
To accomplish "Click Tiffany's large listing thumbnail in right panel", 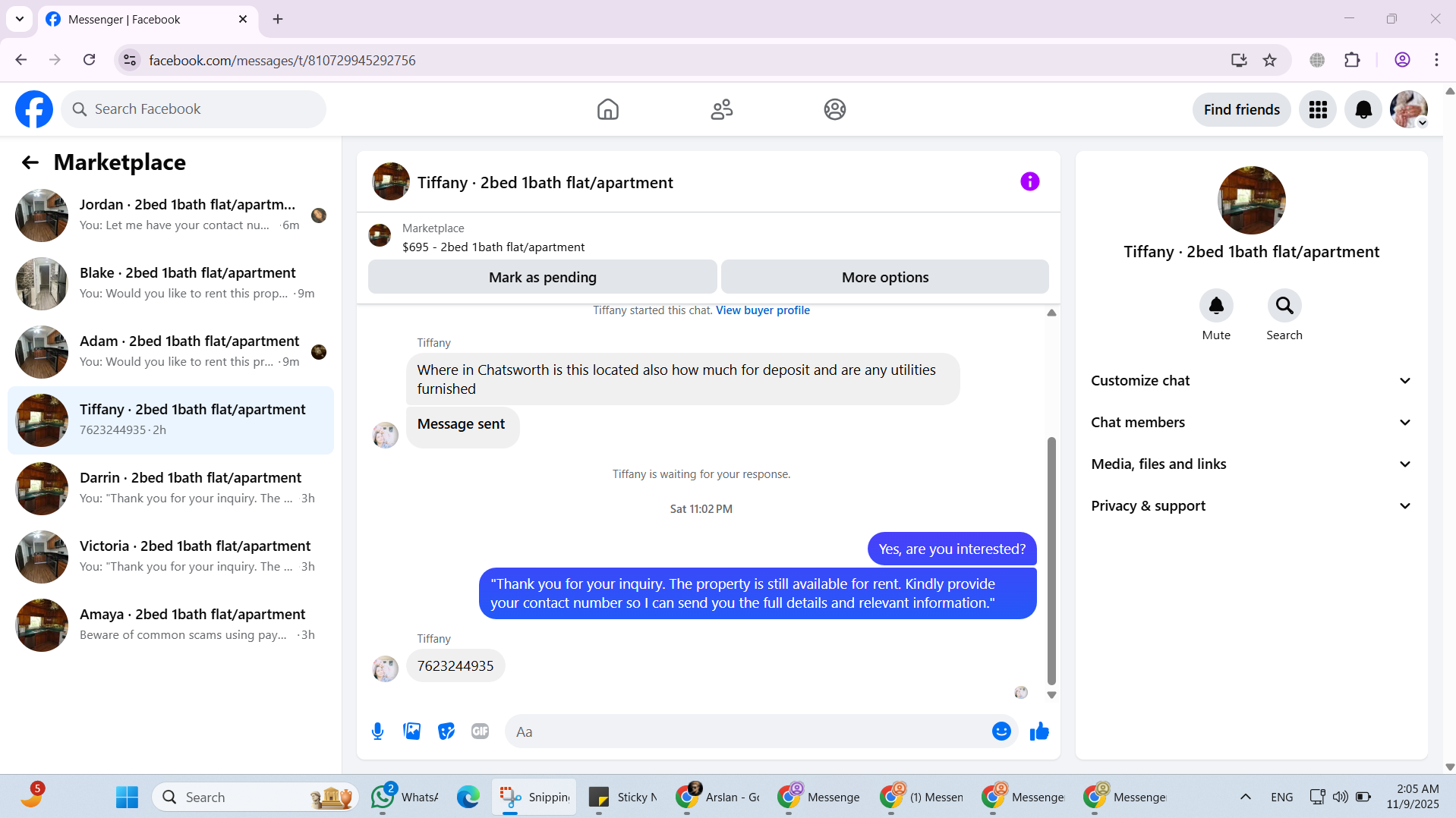I will click(1252, 200).
